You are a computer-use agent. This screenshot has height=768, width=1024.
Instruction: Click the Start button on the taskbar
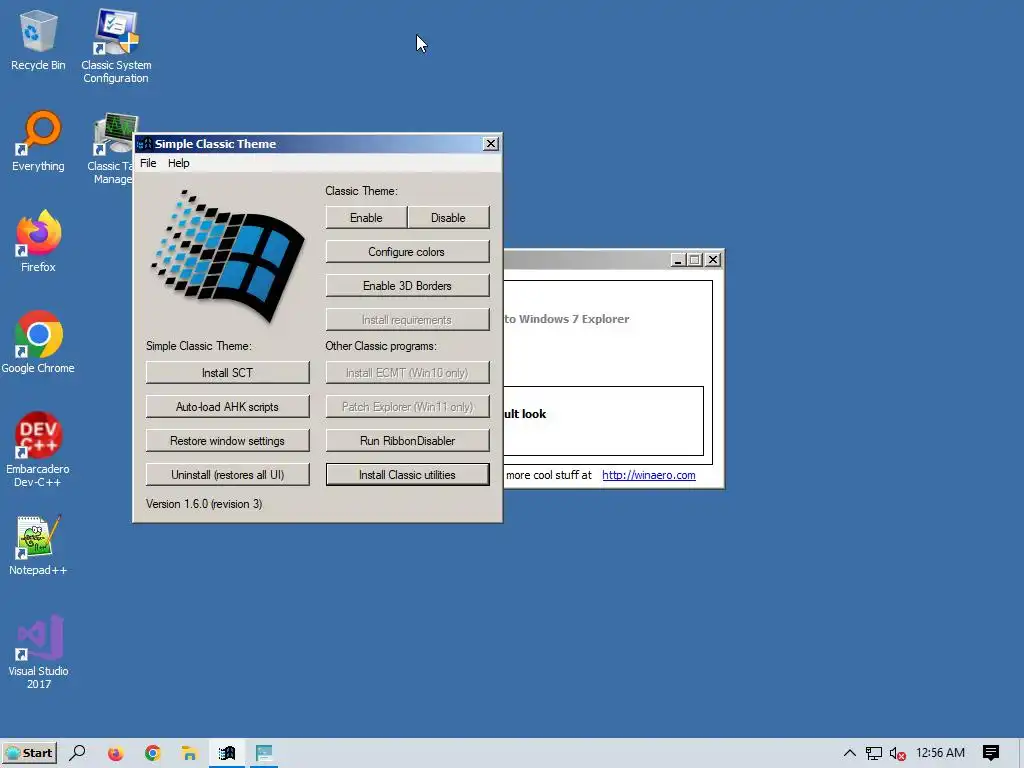click(29, 752)
